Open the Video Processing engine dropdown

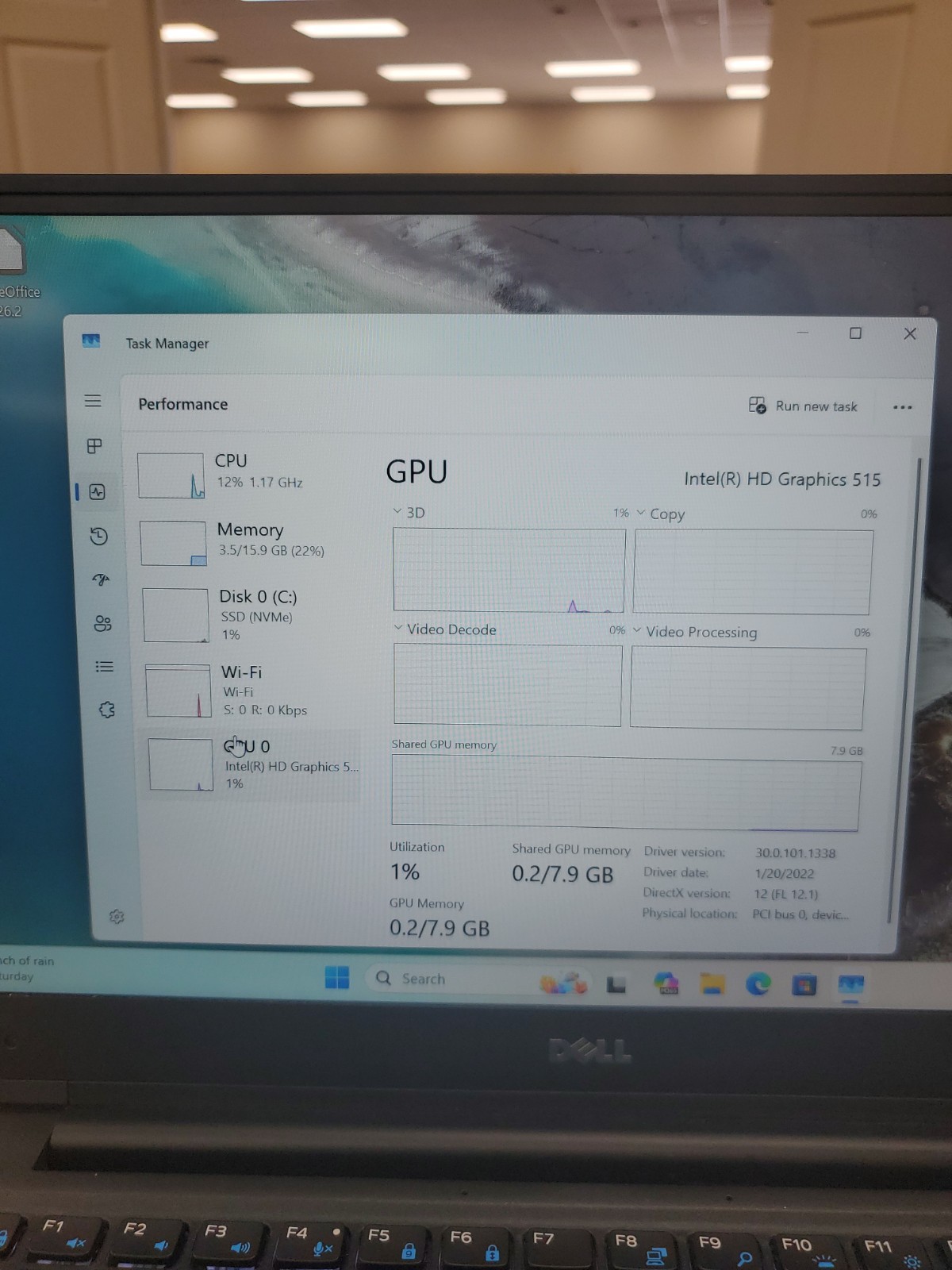[696, 632]
